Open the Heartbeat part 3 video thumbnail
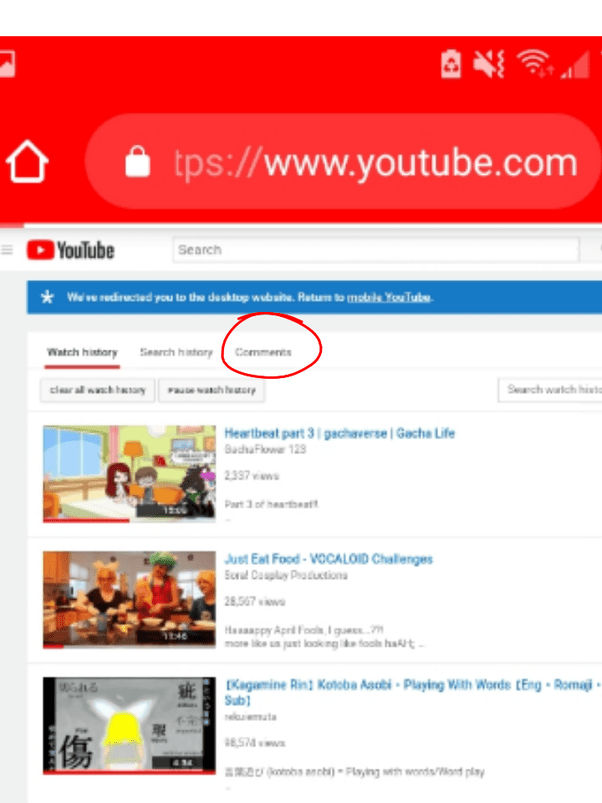The image size is (602, 803). (129, 474)
